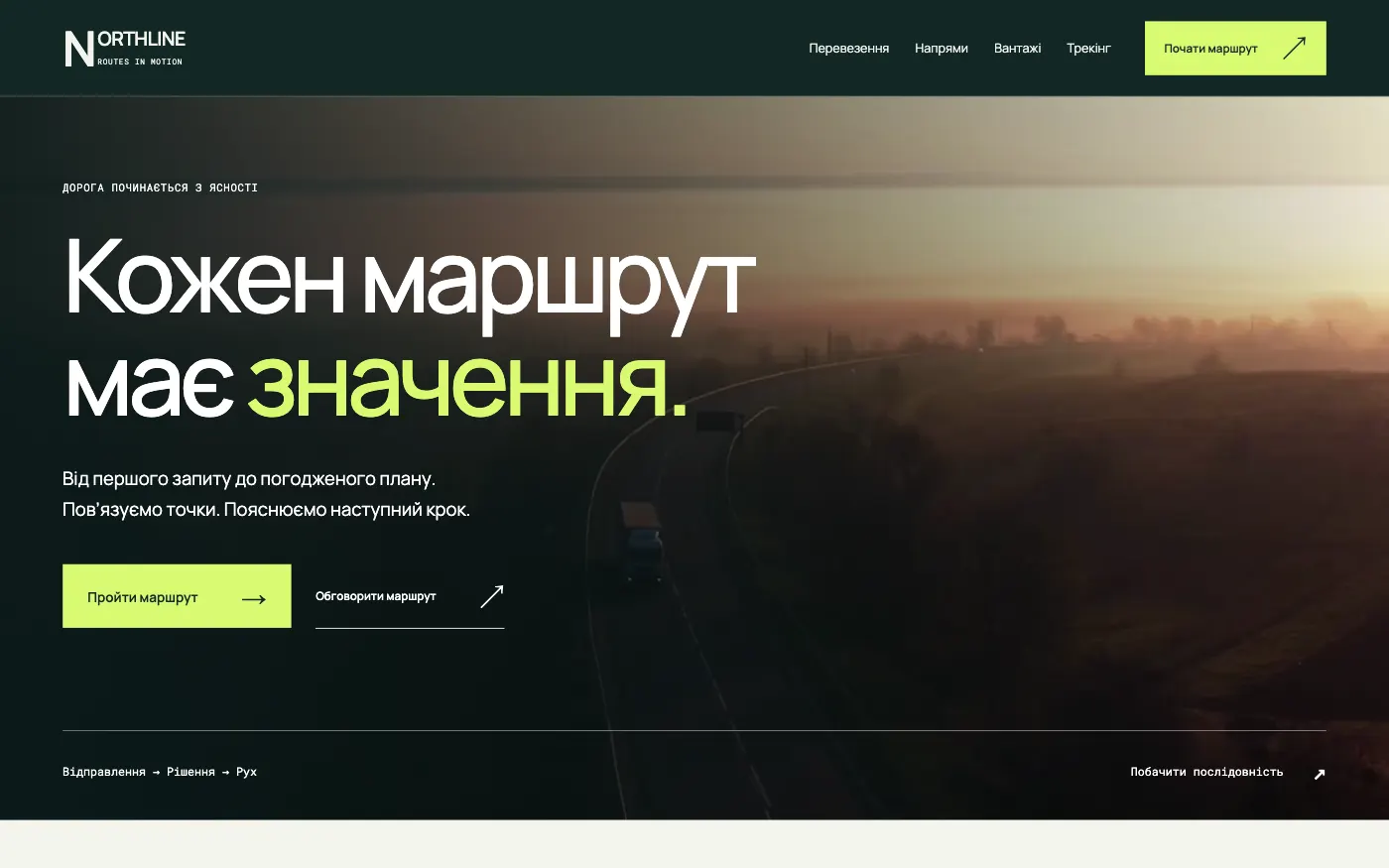Click the Почати маршрут header button
The height and width of the screenshot is (868, 1389).
(1235, 48)
